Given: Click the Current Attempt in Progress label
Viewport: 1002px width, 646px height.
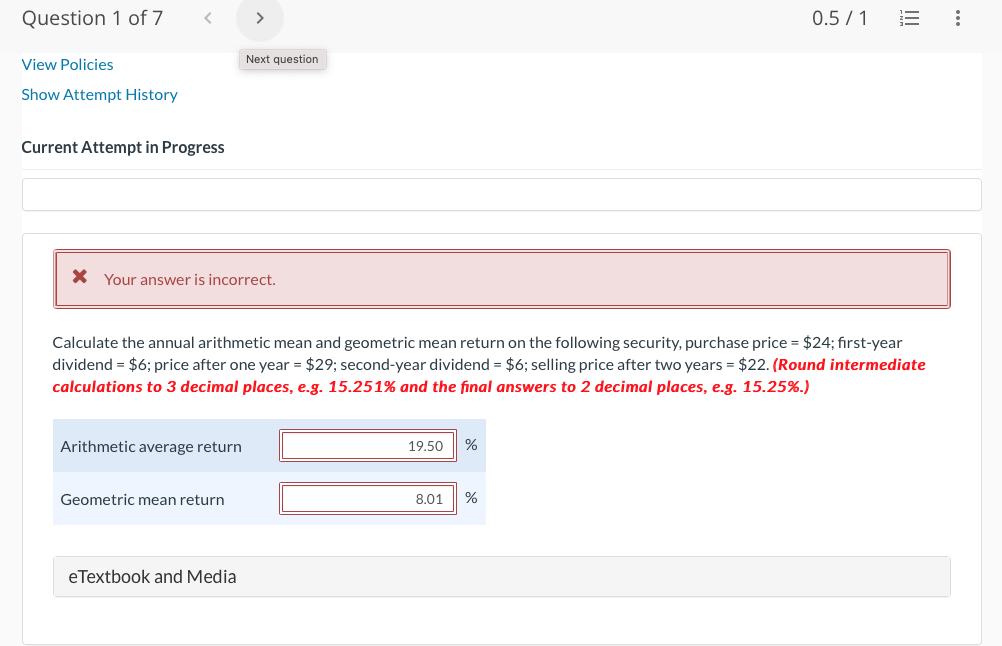Looking at the screenshot, I should 123,146.
